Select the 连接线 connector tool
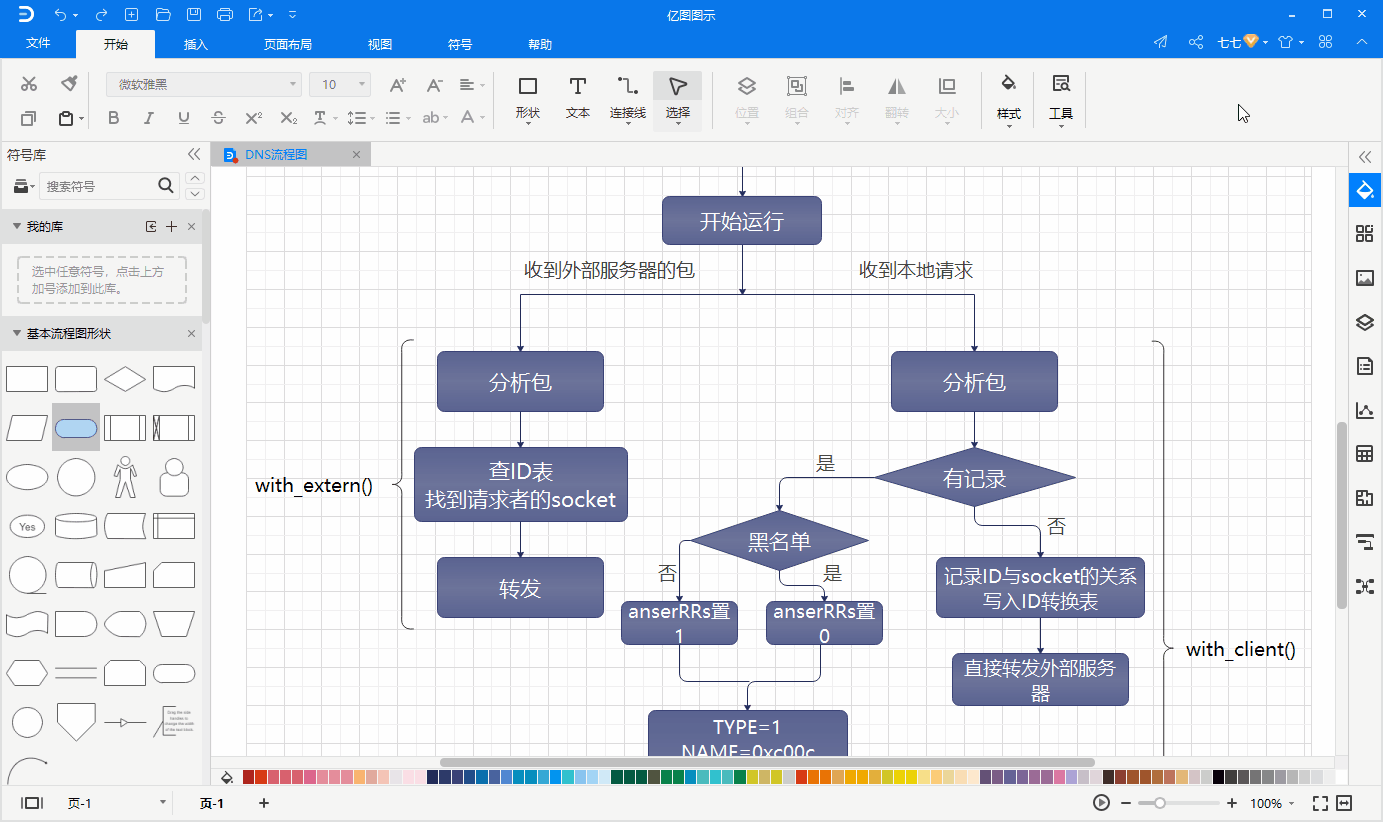 pos(628,99)
